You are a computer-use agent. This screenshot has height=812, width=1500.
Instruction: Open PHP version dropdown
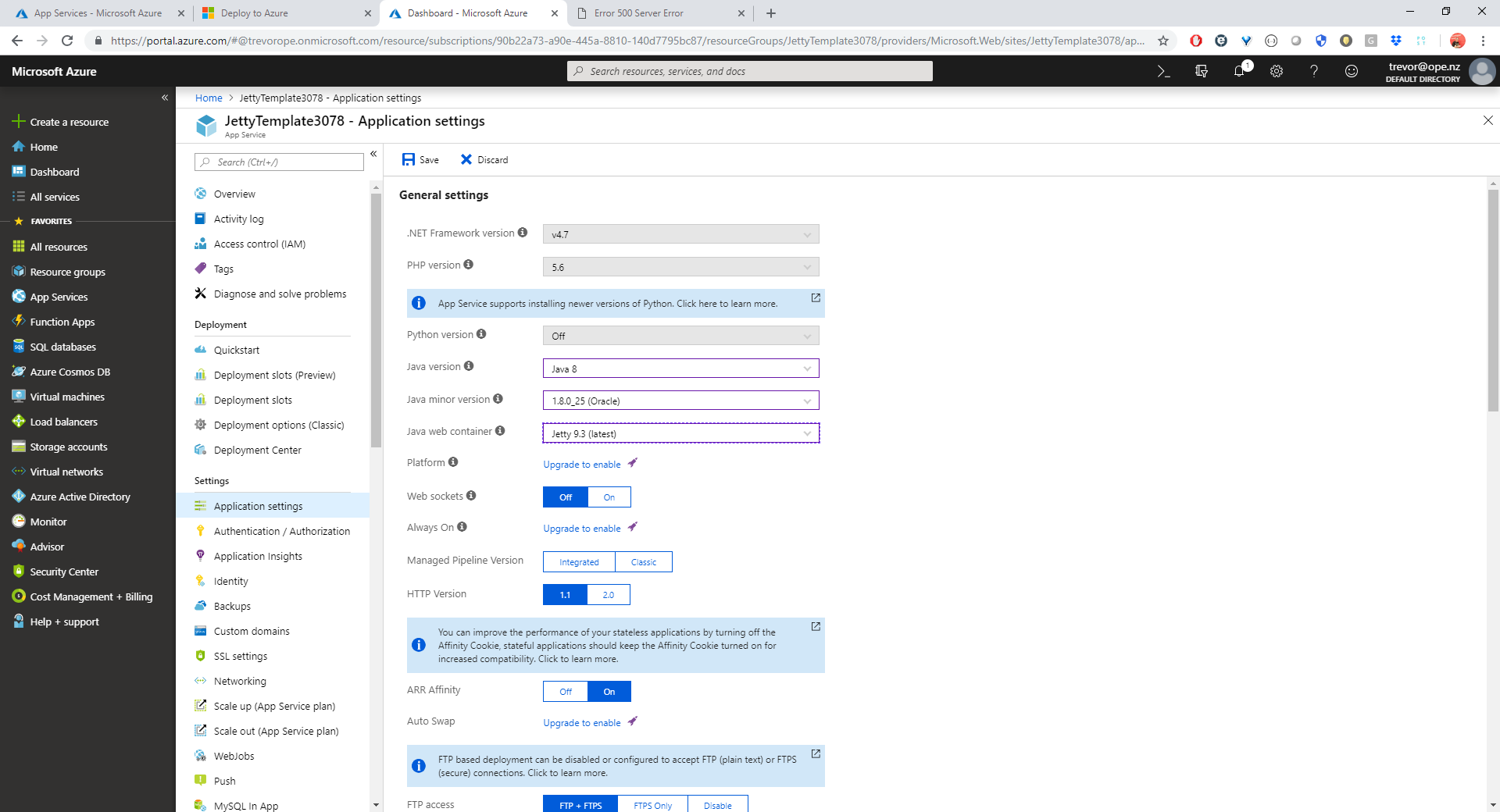[681, 267]
